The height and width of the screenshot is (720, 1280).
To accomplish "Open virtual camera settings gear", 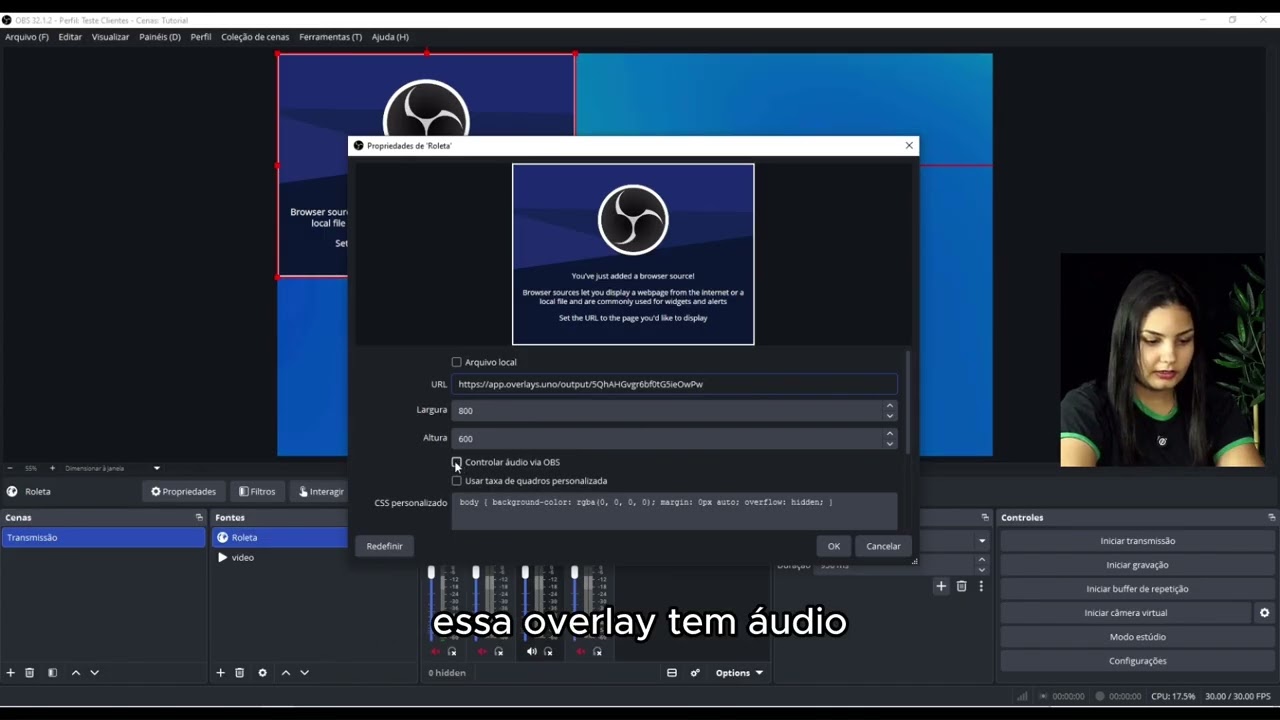I will [1264, 613].
